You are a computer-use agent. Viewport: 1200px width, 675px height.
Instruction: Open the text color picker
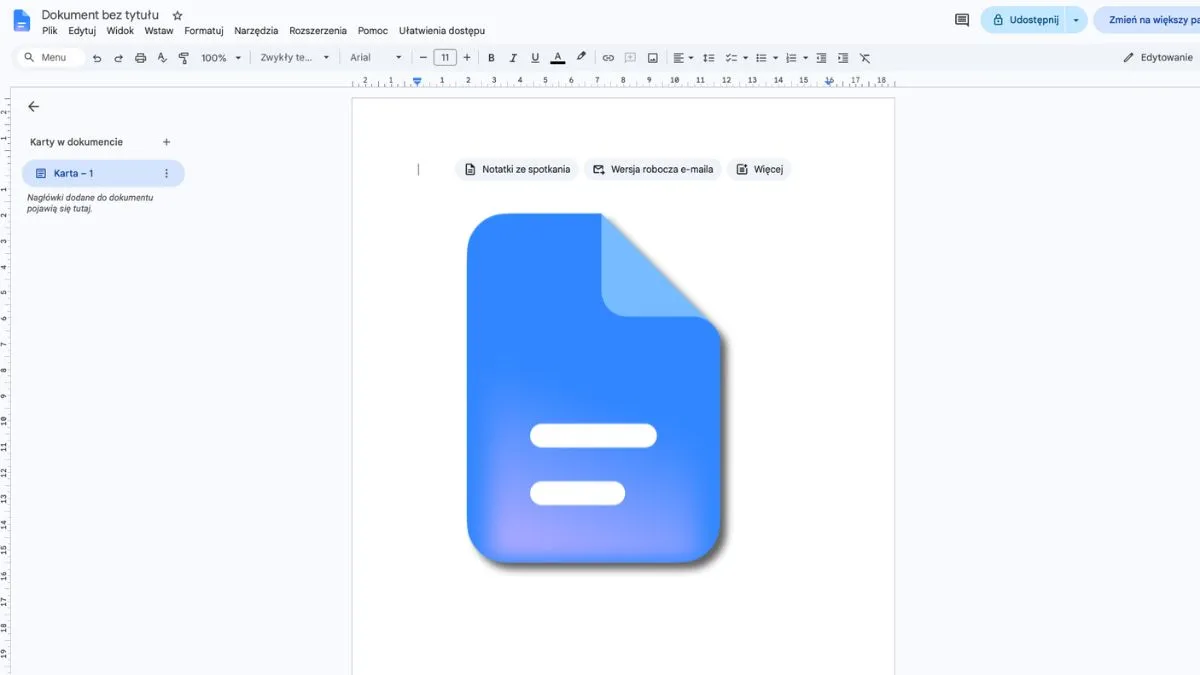[558, 58]
